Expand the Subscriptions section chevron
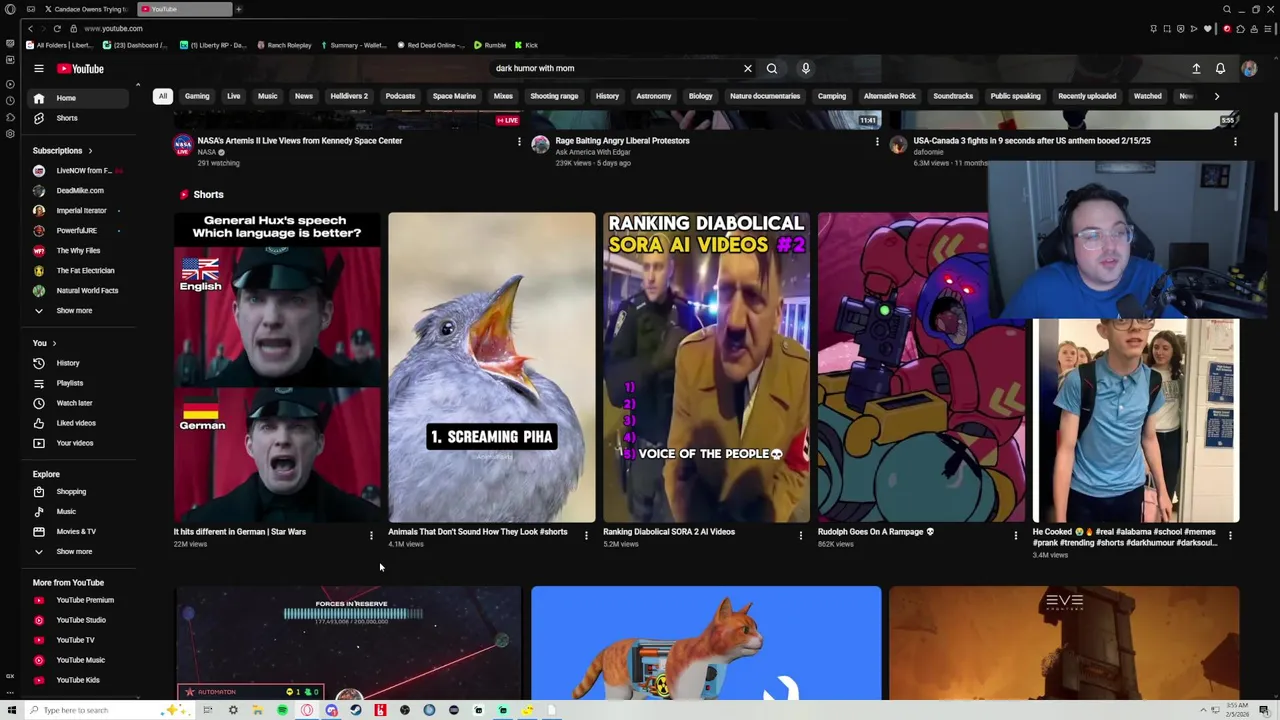This screenshot has width=1280, height=720. pyautogui.click(x=90, y=151)
